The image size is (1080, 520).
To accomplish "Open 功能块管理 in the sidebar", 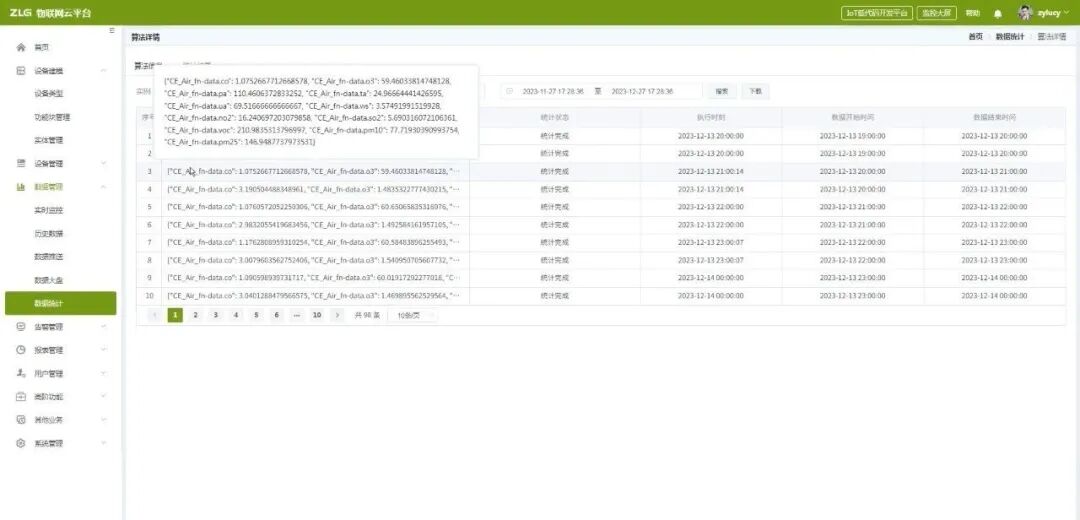I will pos(52,117).
